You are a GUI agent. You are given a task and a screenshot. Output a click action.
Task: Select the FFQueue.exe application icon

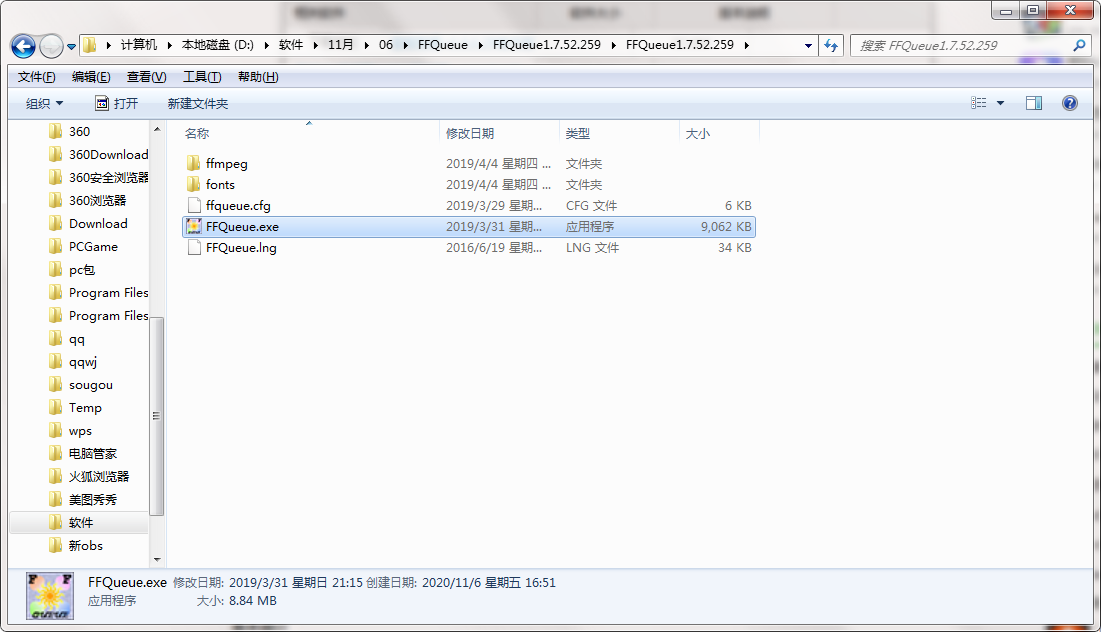pyautogui.click(x=194, y=227)
